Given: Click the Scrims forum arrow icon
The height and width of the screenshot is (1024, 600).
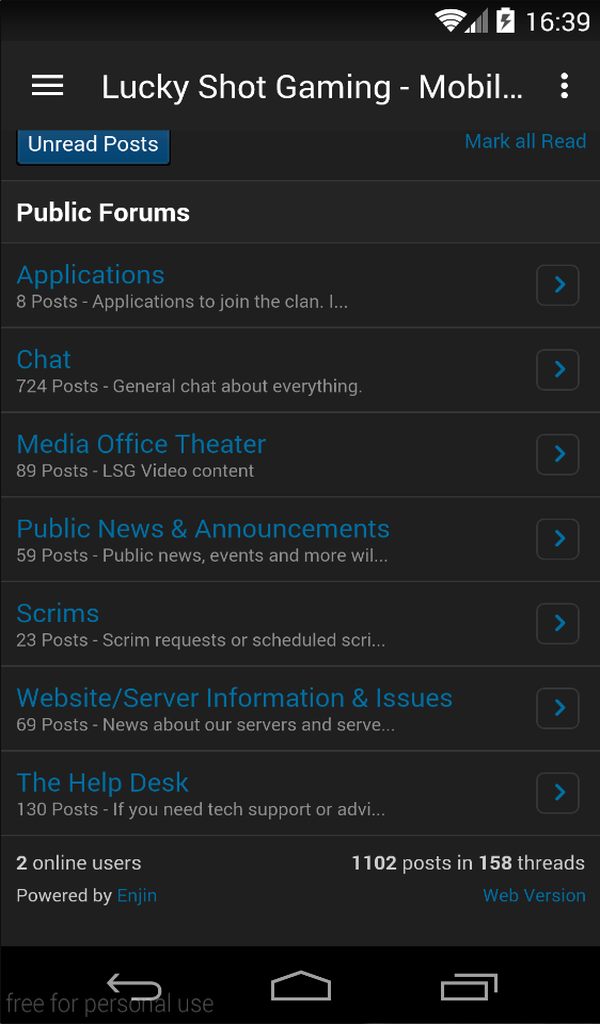Looking at the screenshot, I should [558, 623].
